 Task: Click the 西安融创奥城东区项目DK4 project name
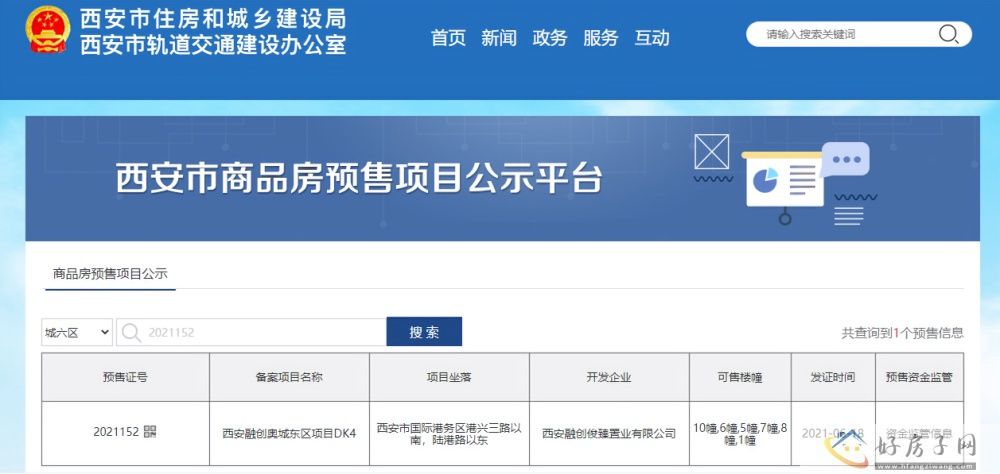click(288, 433)
